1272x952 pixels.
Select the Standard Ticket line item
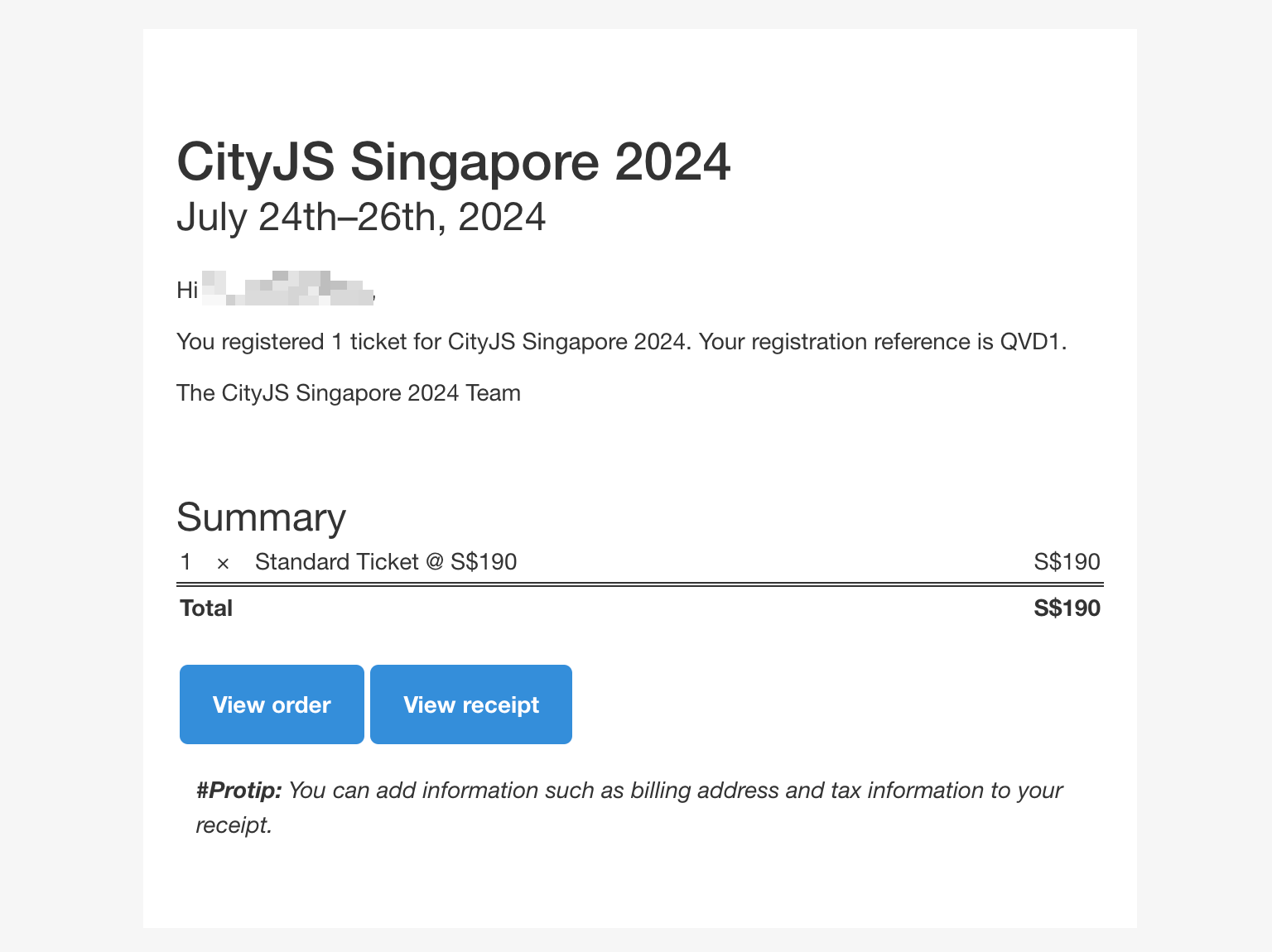[385, 561]
